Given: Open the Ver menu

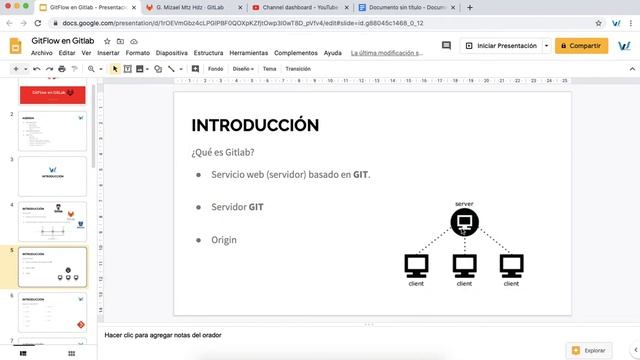Looking at the screenshot, I should click(86, 53).
